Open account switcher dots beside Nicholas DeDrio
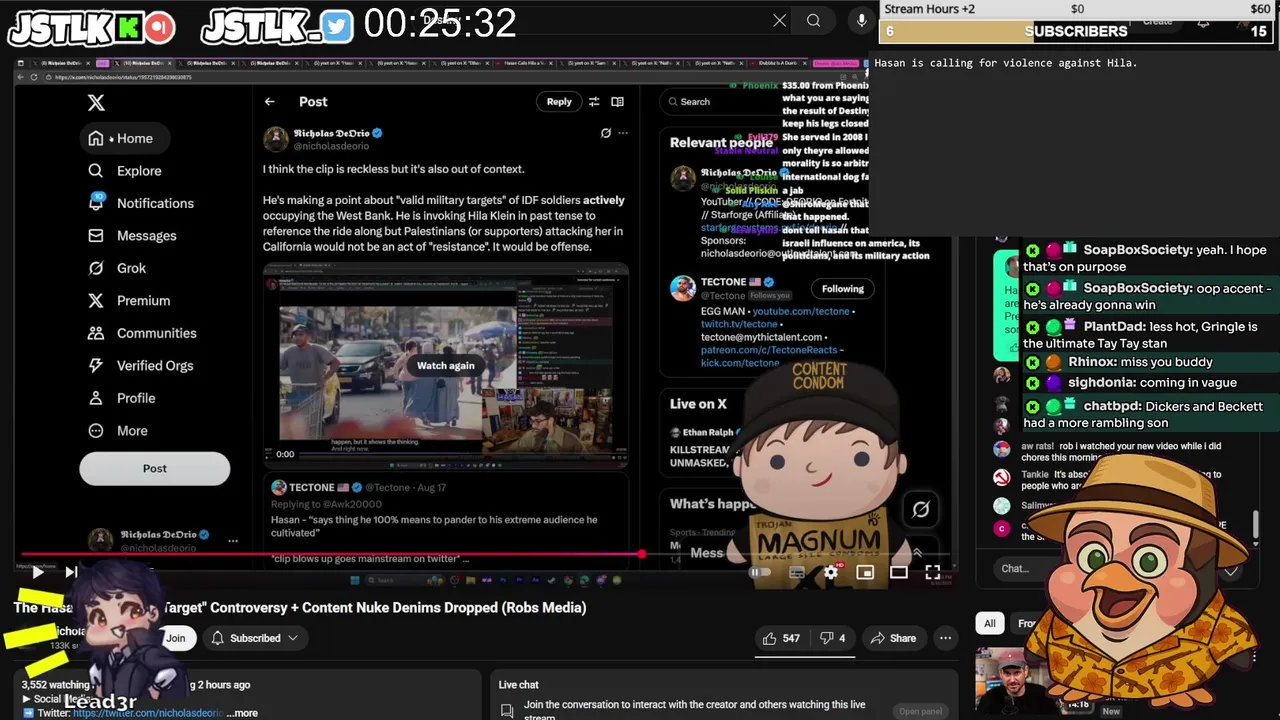Viewport: 1280px width, 720px height. coord(233,541)
